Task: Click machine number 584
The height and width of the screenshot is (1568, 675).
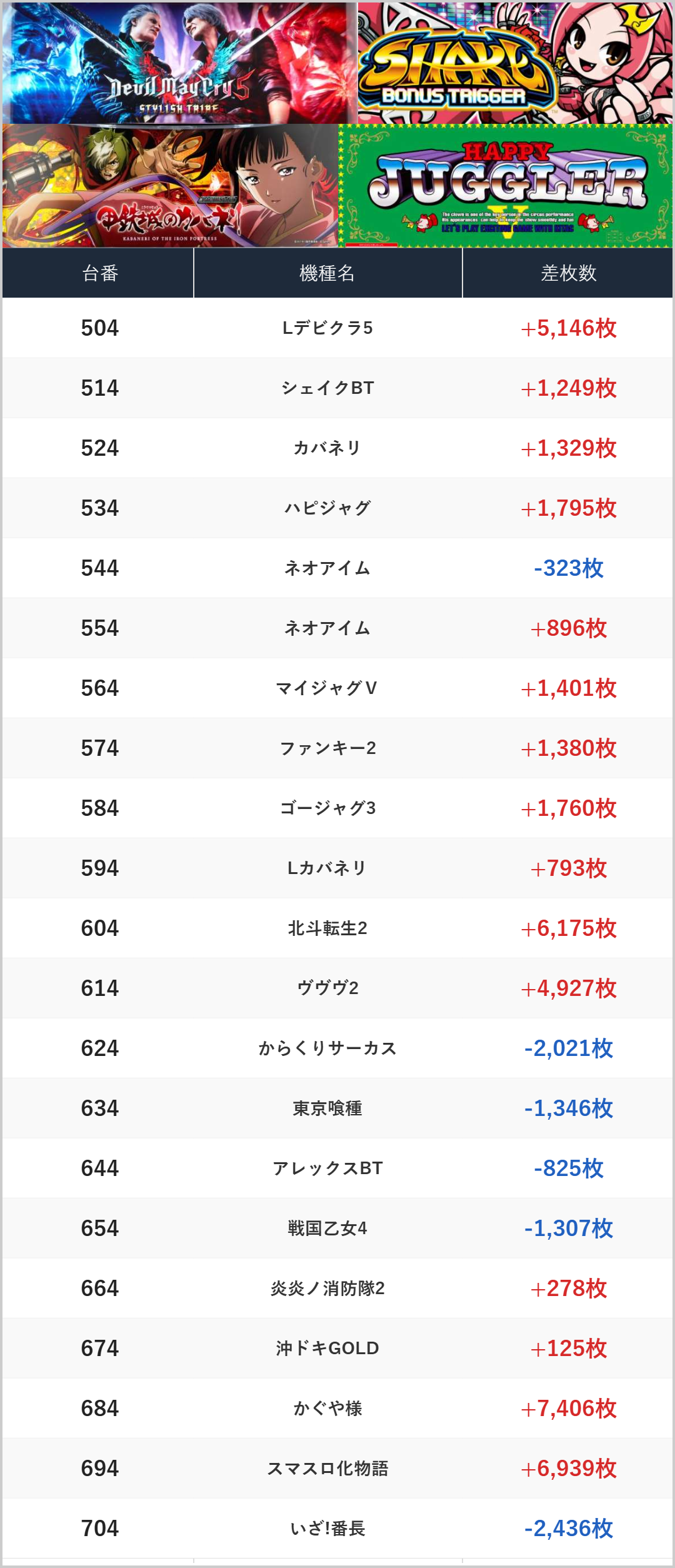Action: [x=100, y=808]
